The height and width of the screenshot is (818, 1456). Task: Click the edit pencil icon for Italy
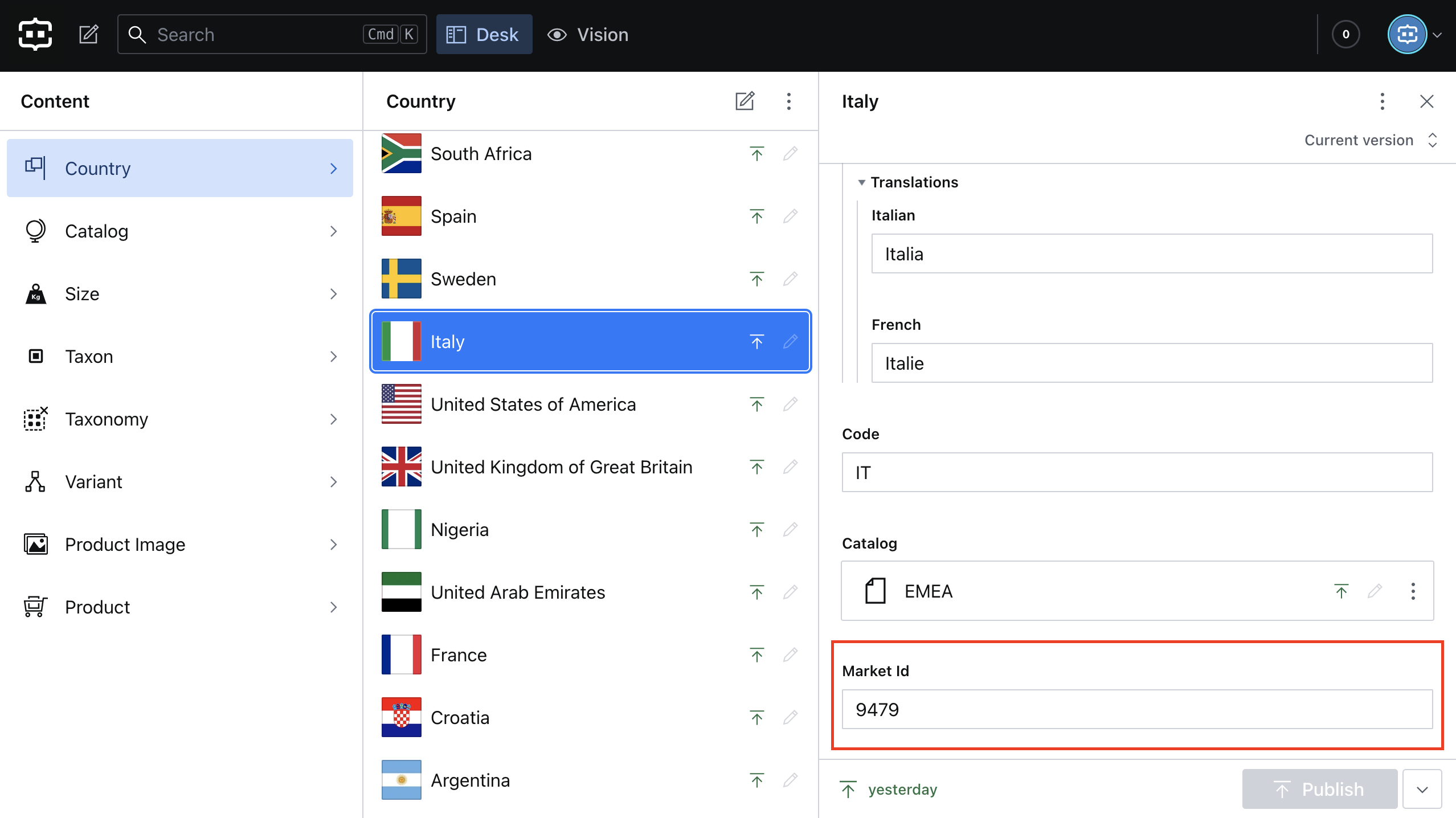(790, 341)
